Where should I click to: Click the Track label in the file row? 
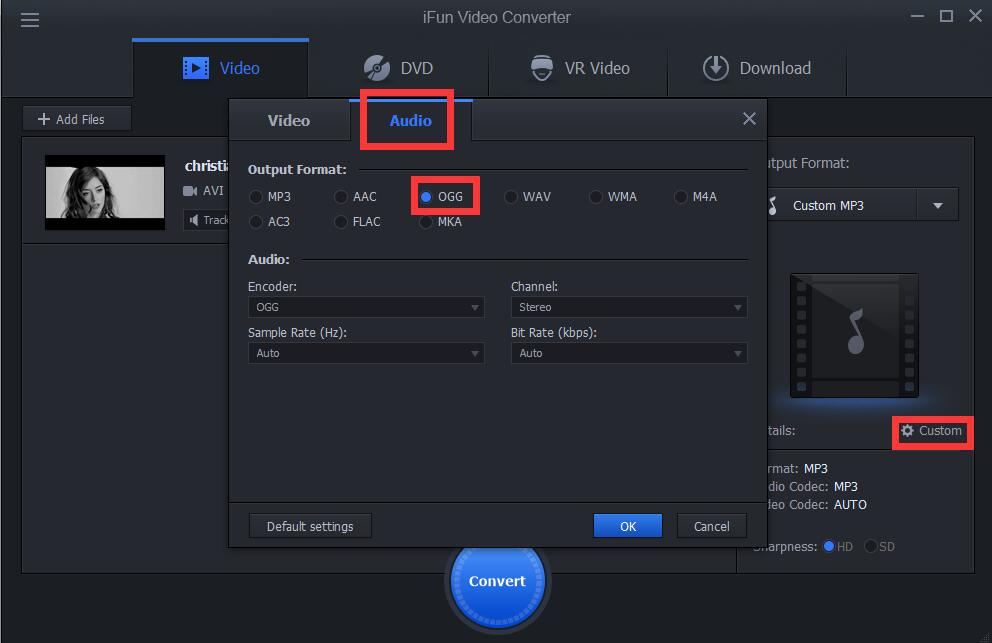(x=215, y=220)
